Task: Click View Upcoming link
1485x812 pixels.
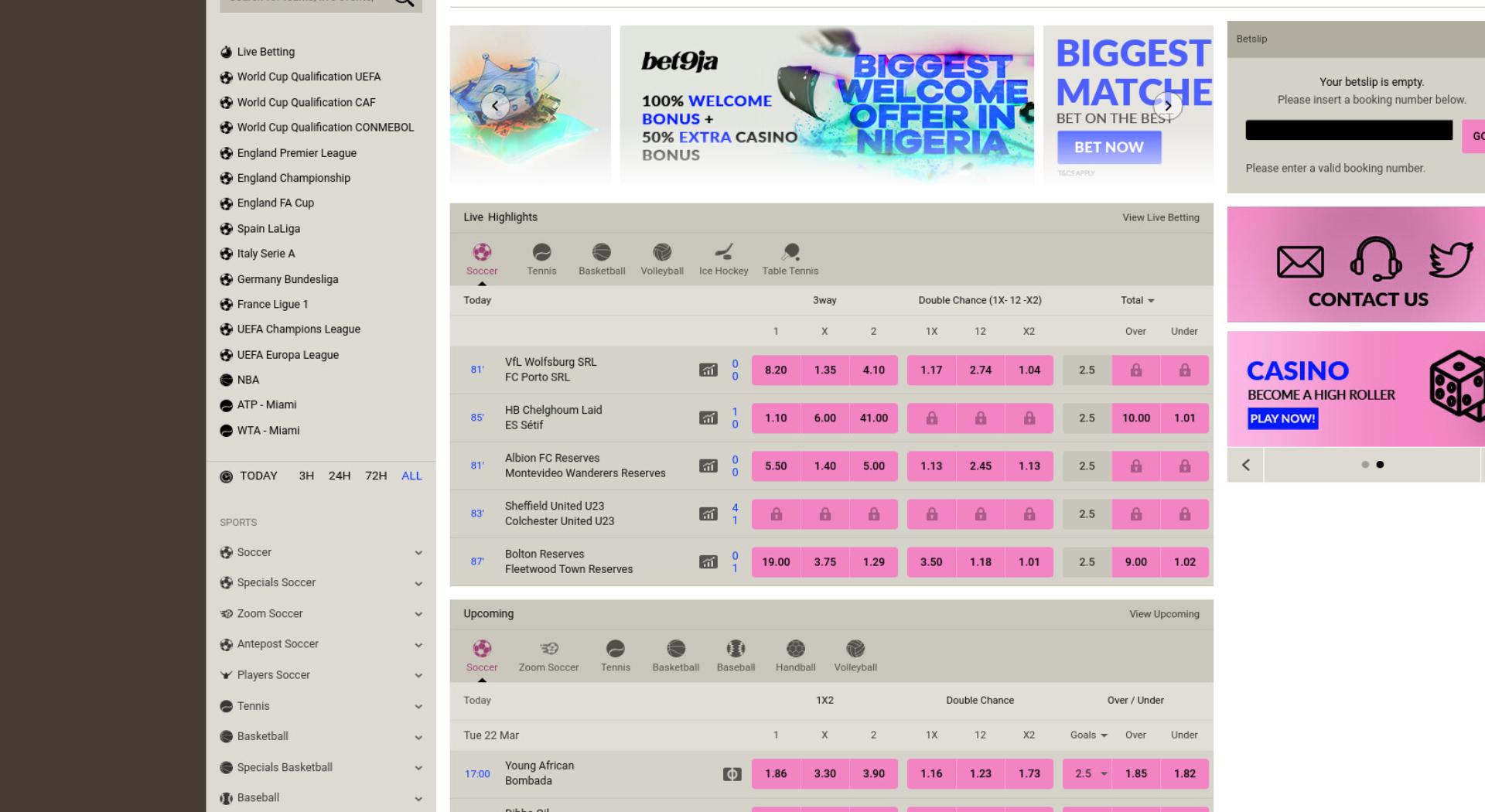Action: pos(1164,614)
